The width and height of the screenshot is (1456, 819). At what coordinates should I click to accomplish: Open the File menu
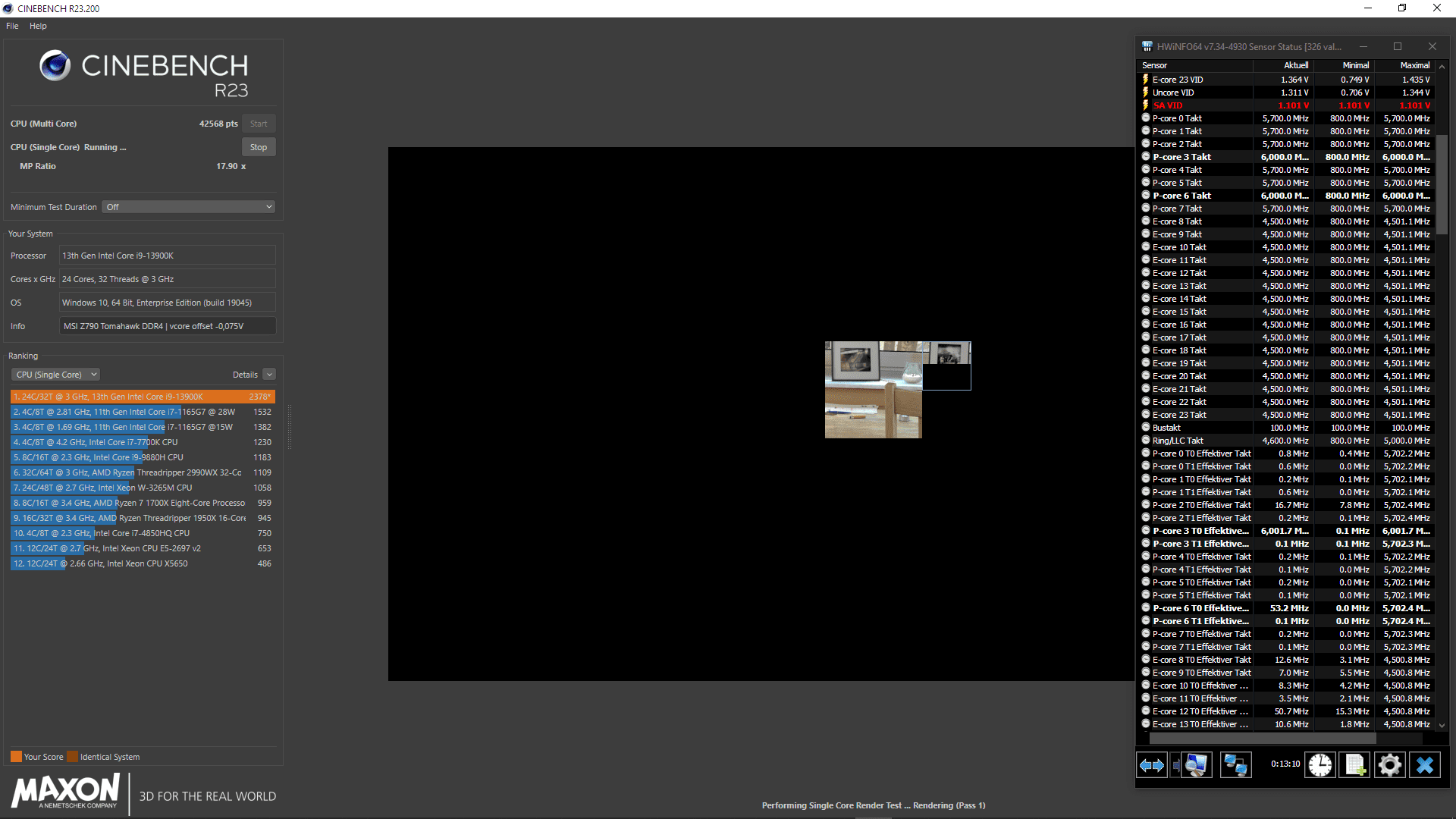[x=12, y=26]
